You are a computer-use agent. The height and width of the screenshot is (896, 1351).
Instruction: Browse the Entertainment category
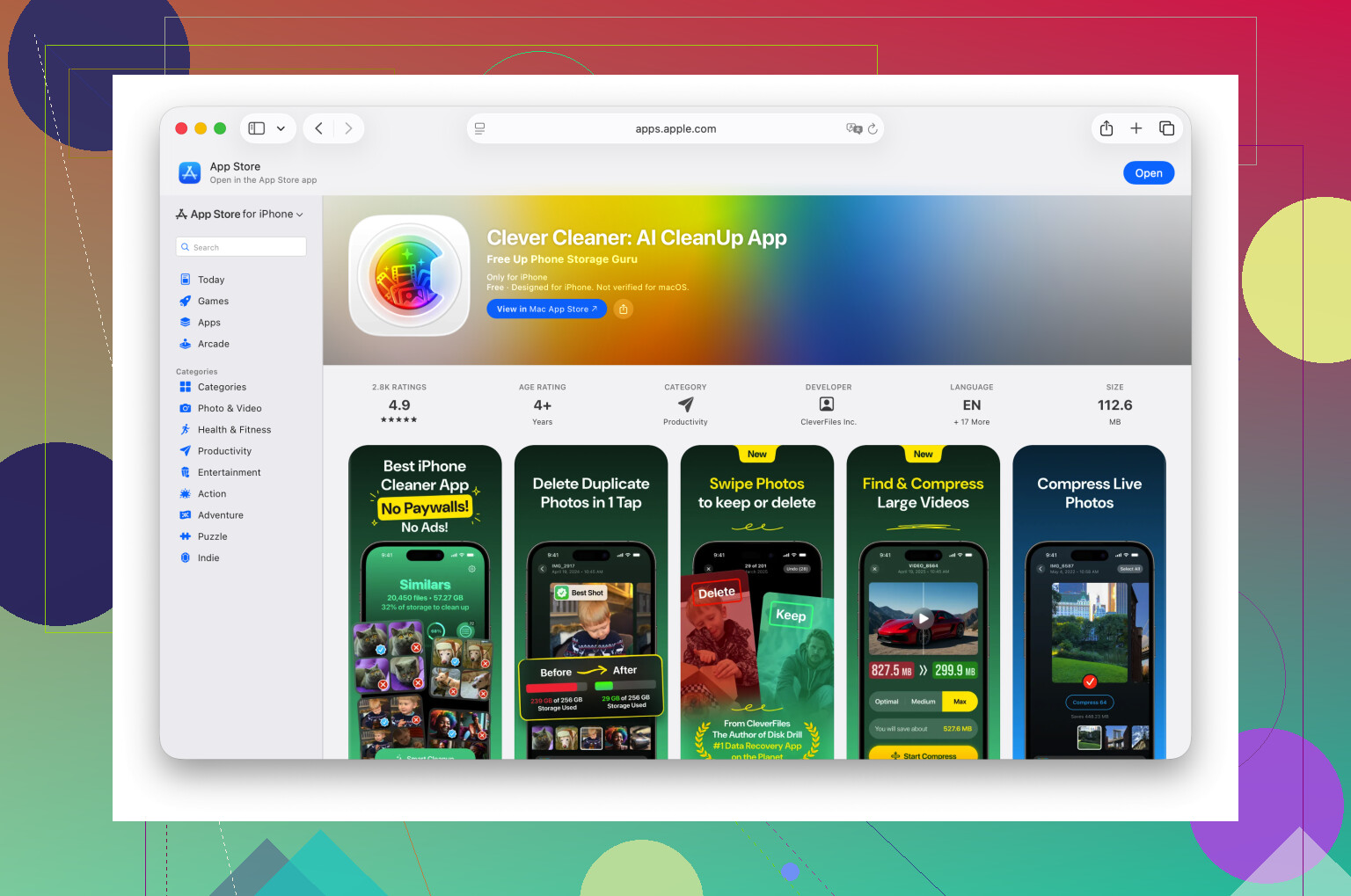click(x=229, y=472)
